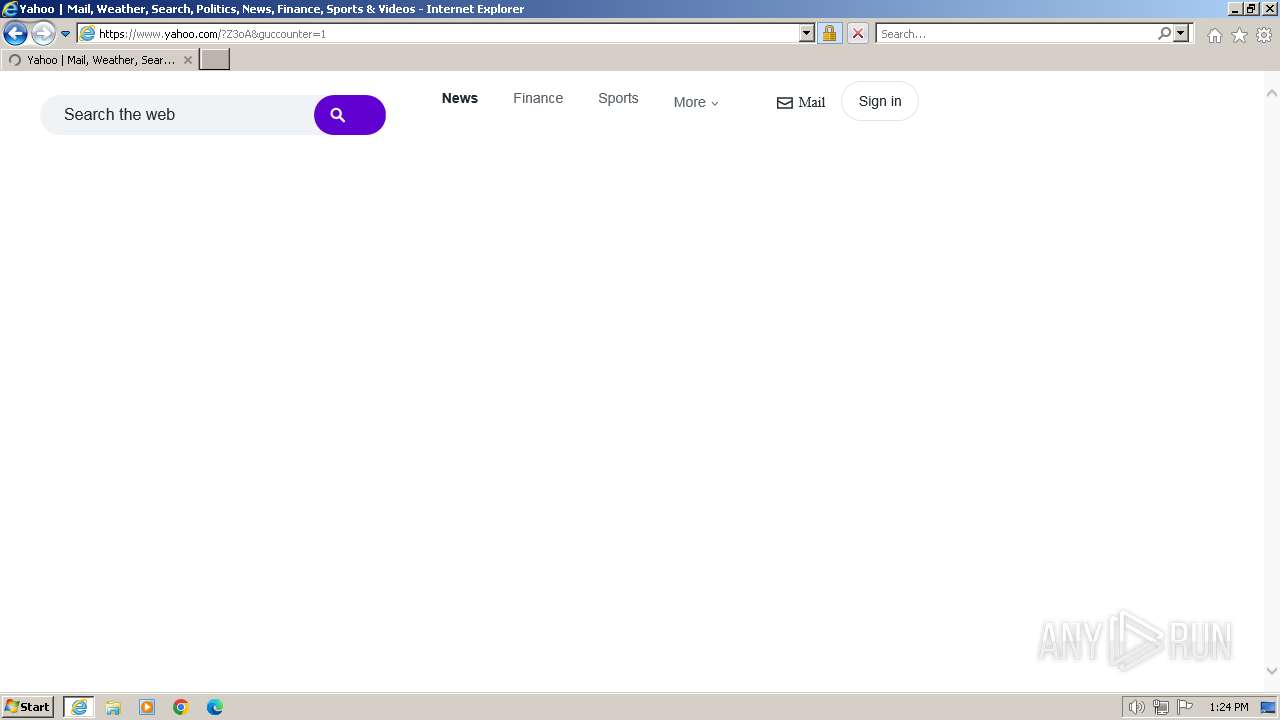Screen dimensions: 1280x720
Task: Open File Explorer from taskbar
Action: [x=113, y=707]
